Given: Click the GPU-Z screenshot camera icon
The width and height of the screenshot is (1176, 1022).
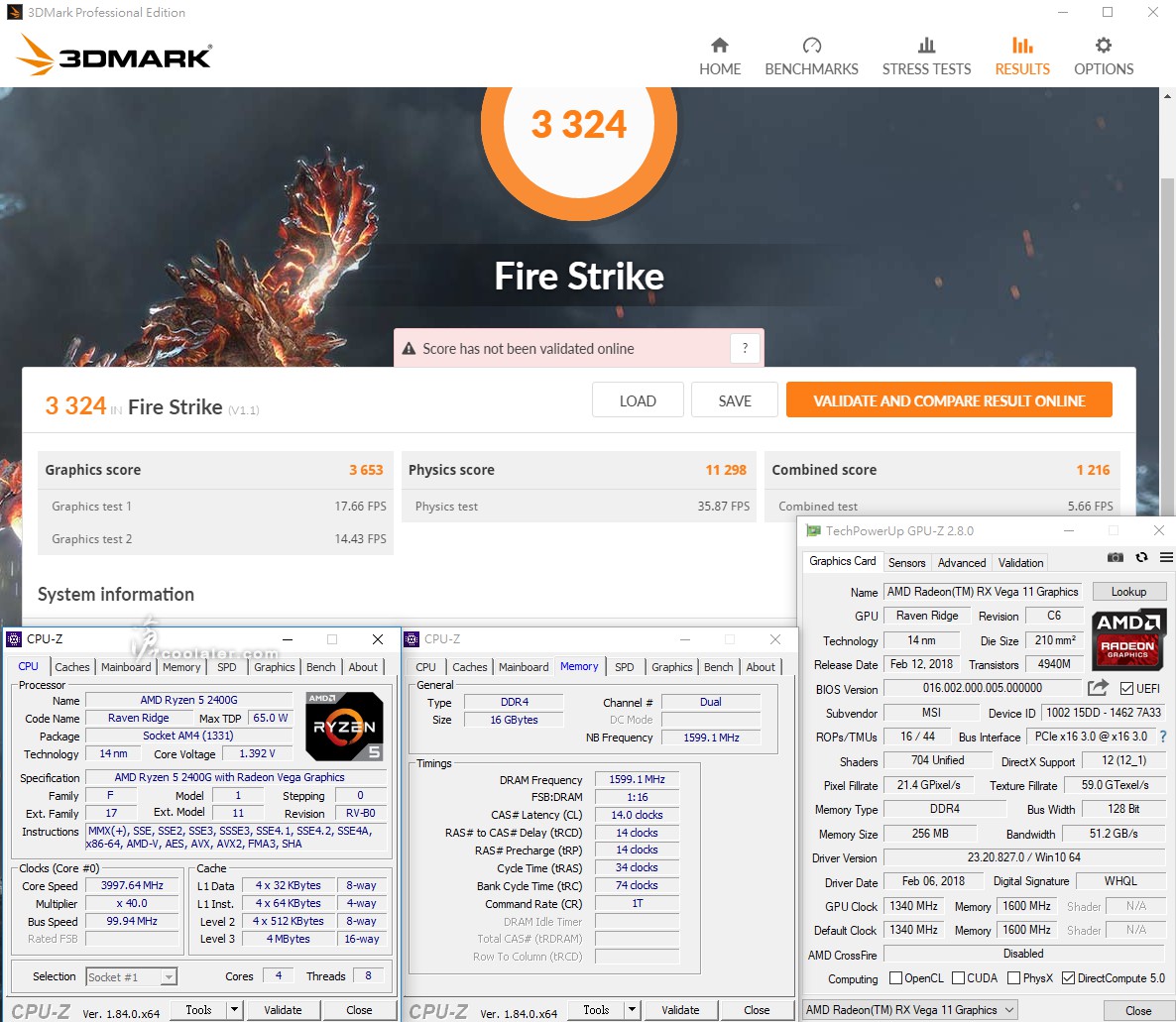Looking at the screenshot, I should 1116,557.
